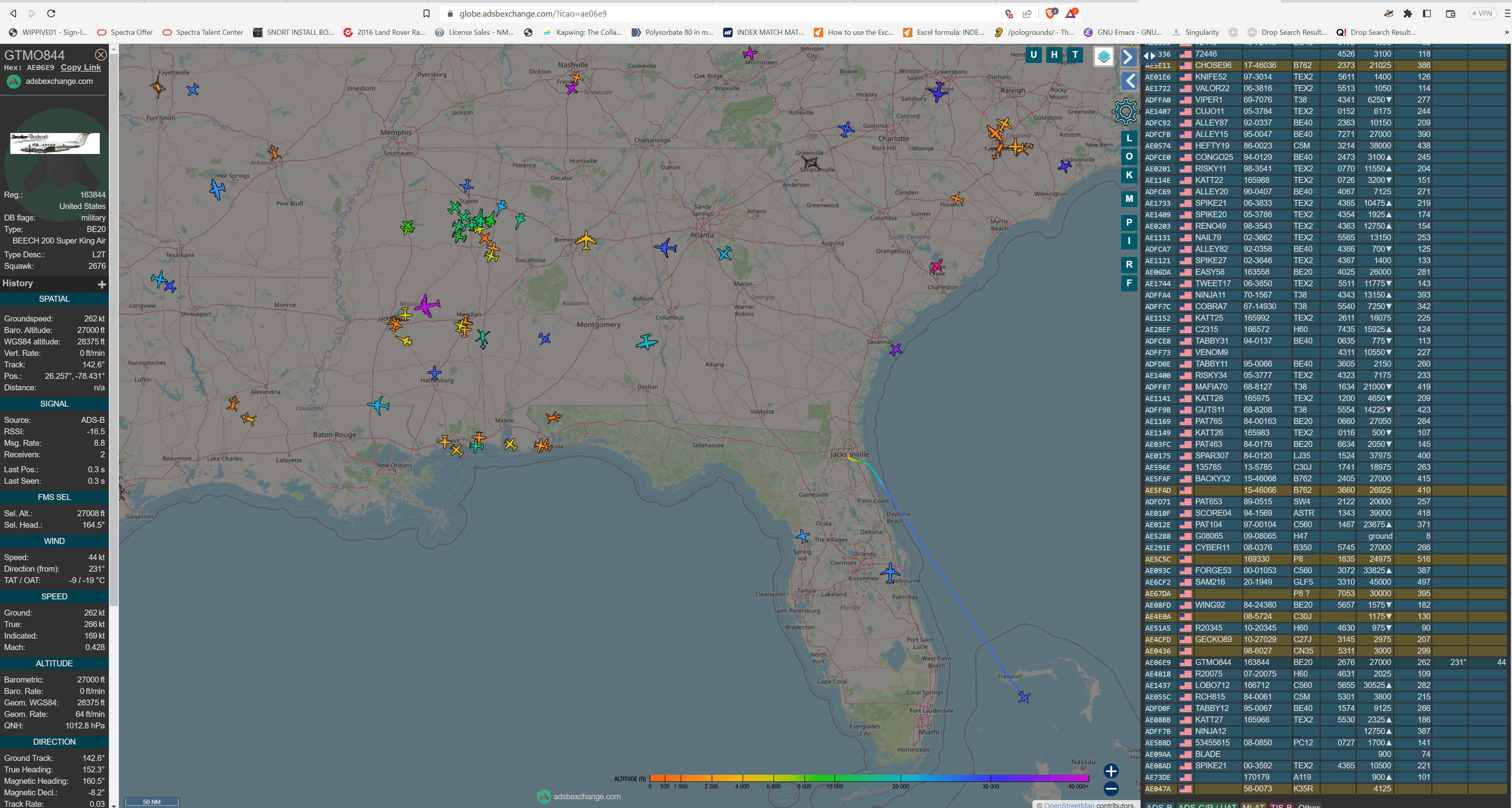
Task: Open Brave Rewards triangle icon
Action: [x=1071, y=13]
